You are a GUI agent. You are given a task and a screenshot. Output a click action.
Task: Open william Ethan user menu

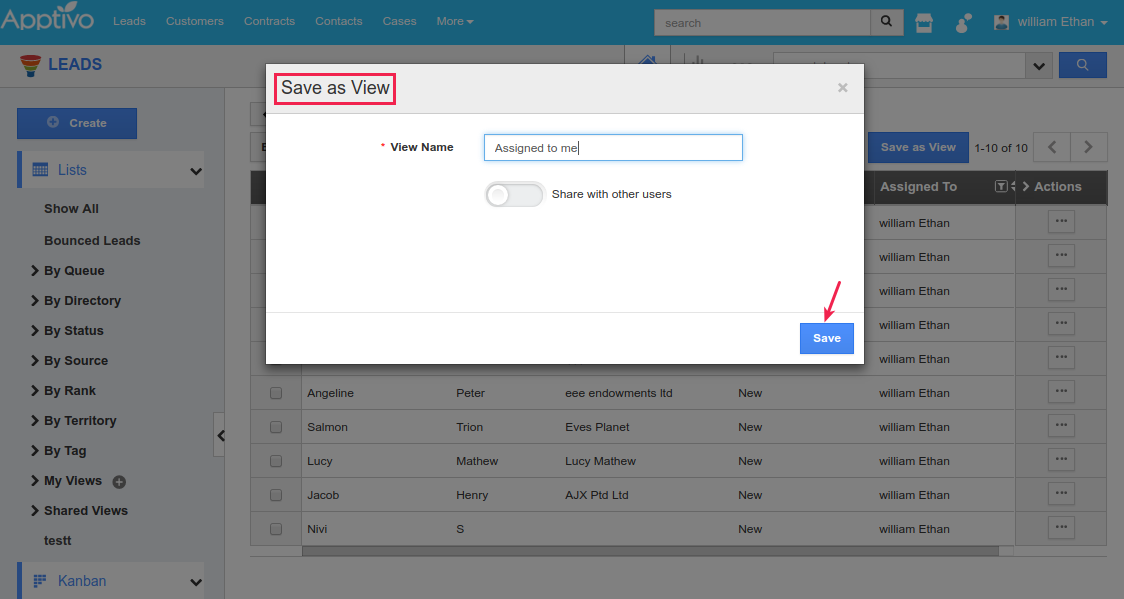pyautogui.click(x=1051, y=22)
